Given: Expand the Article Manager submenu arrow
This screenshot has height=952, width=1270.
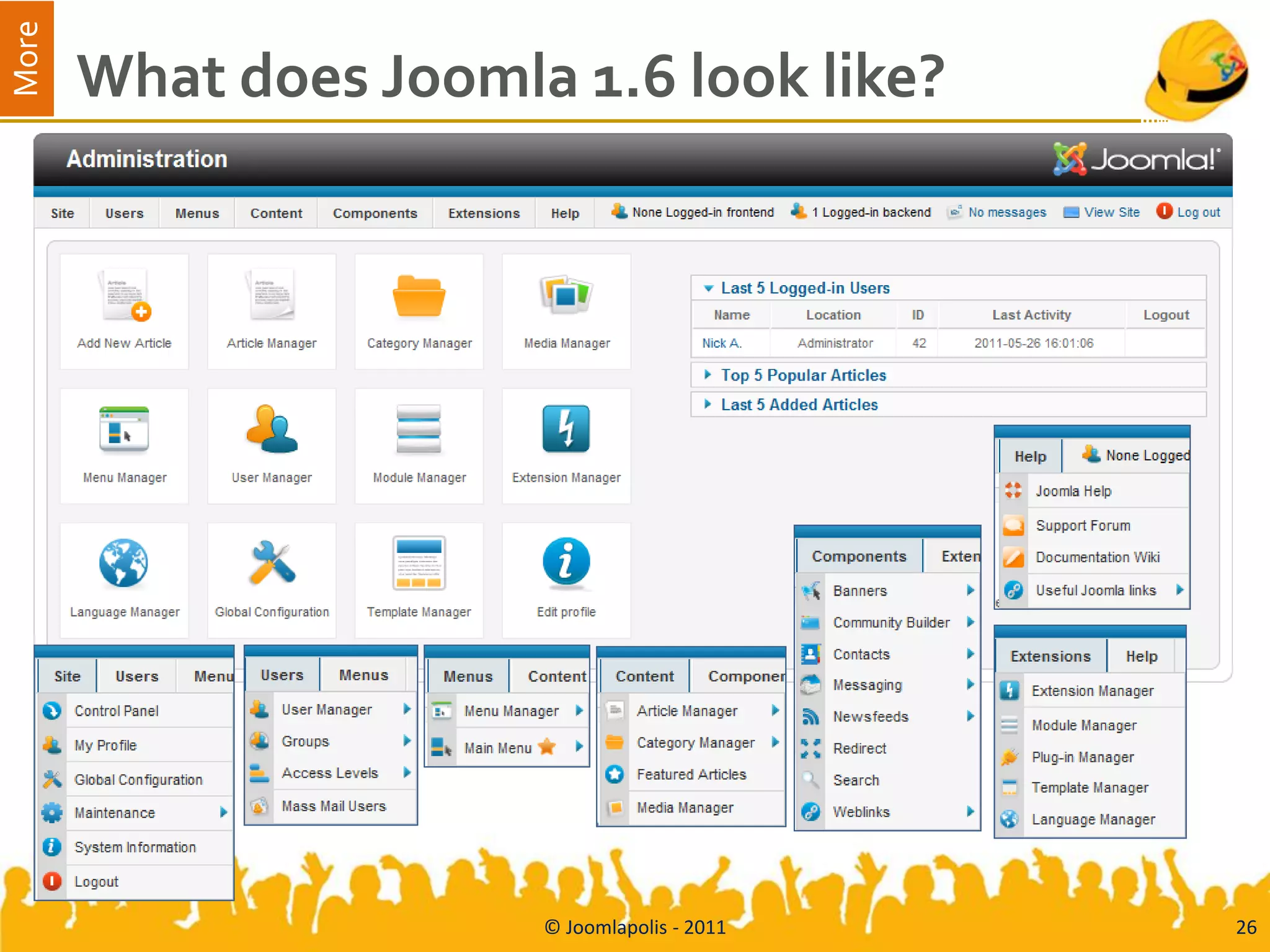Looking at the screenshot, I should point(775,710).
